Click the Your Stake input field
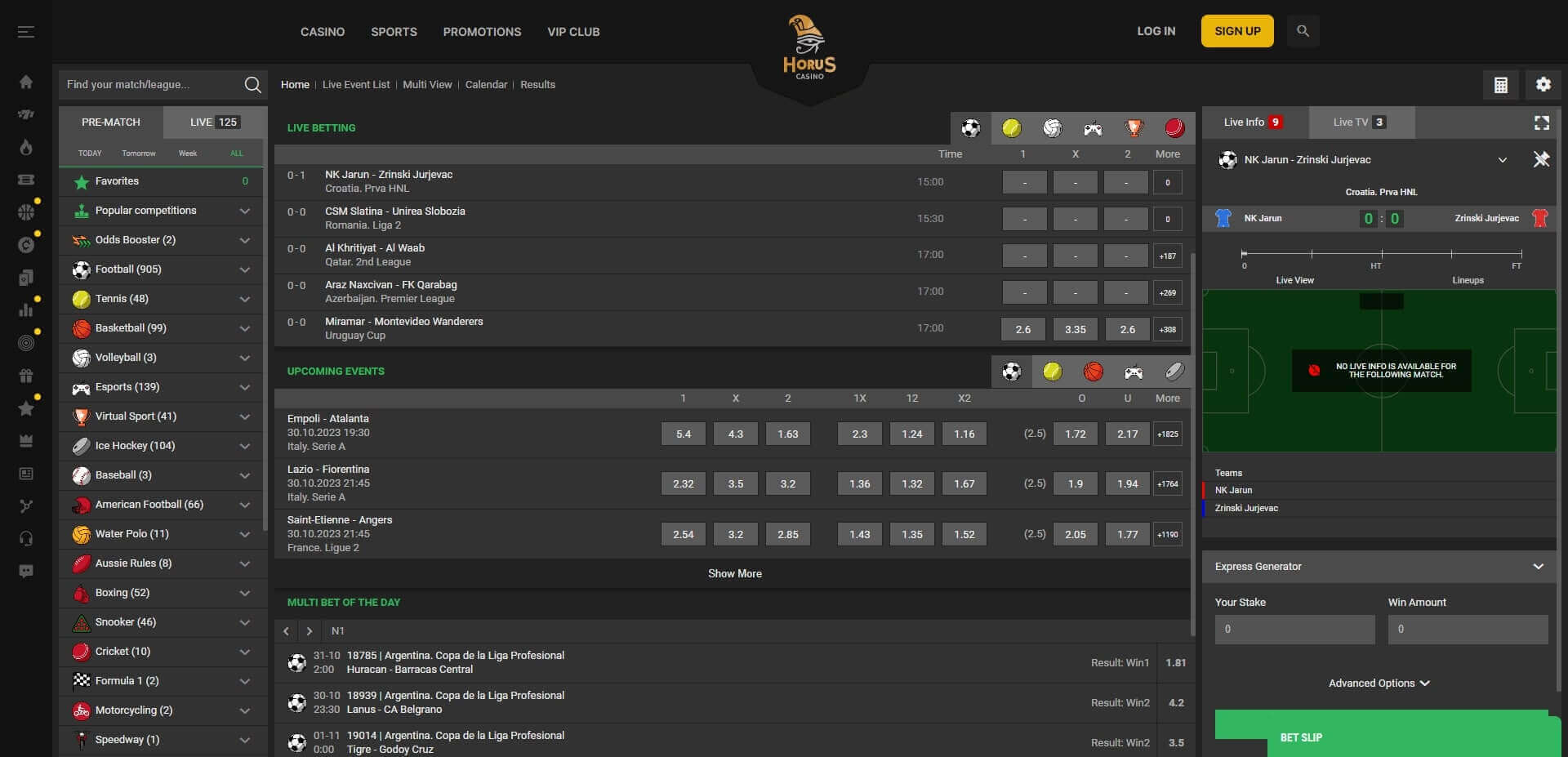This screenshot has height=757, width=1568. click(x=1294, y=630)
